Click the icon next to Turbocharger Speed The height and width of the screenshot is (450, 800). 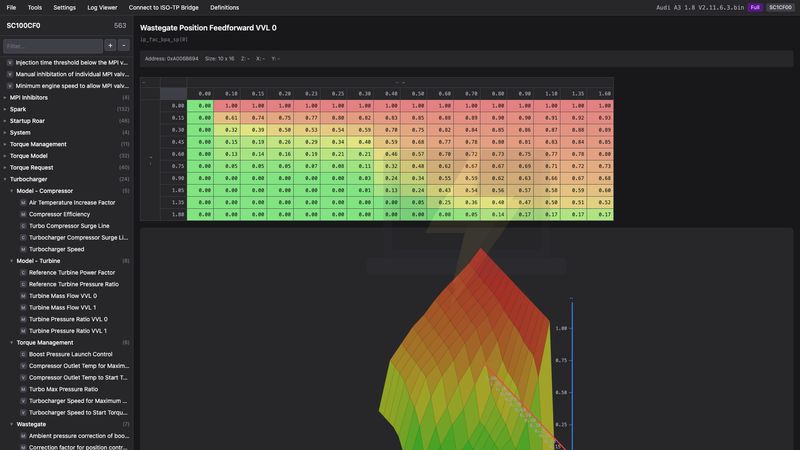[23, 249]
